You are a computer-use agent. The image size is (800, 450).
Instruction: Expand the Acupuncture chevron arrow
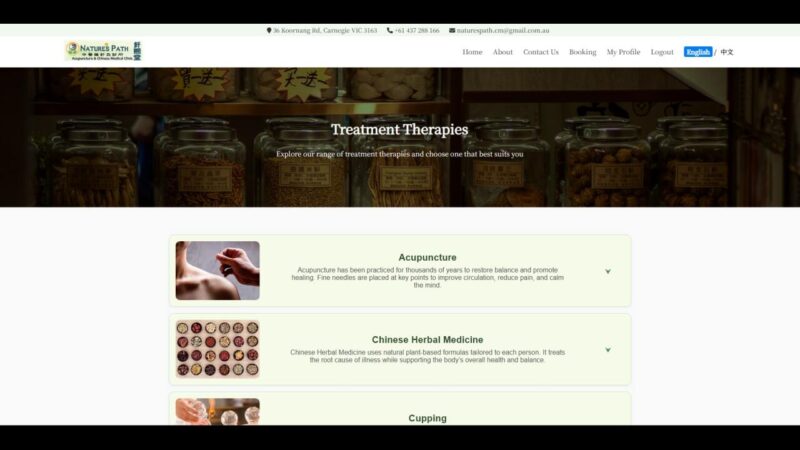[607, 271]
